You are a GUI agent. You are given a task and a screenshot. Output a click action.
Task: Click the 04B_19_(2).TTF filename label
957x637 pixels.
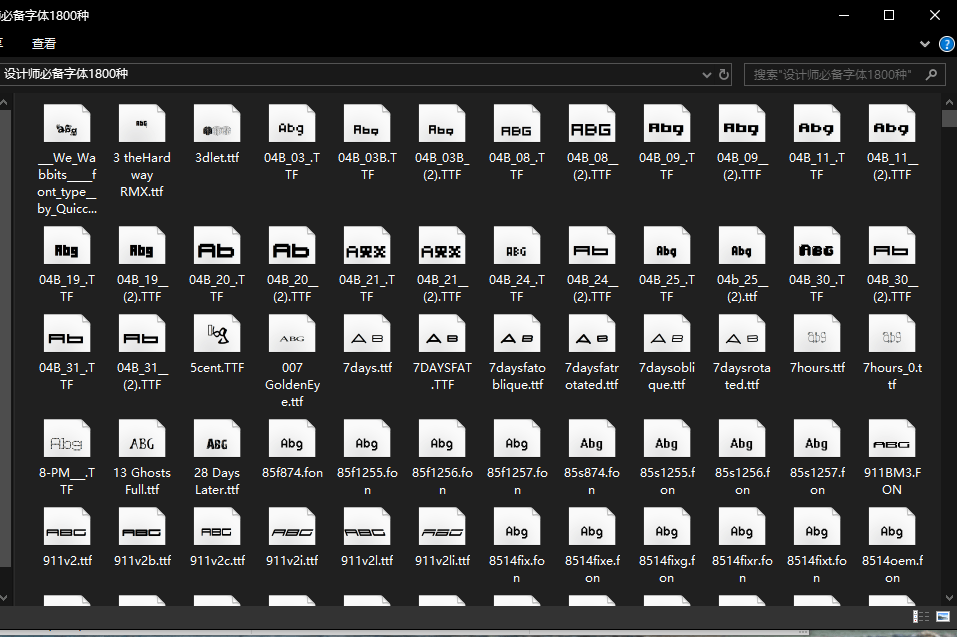point(142,288)
